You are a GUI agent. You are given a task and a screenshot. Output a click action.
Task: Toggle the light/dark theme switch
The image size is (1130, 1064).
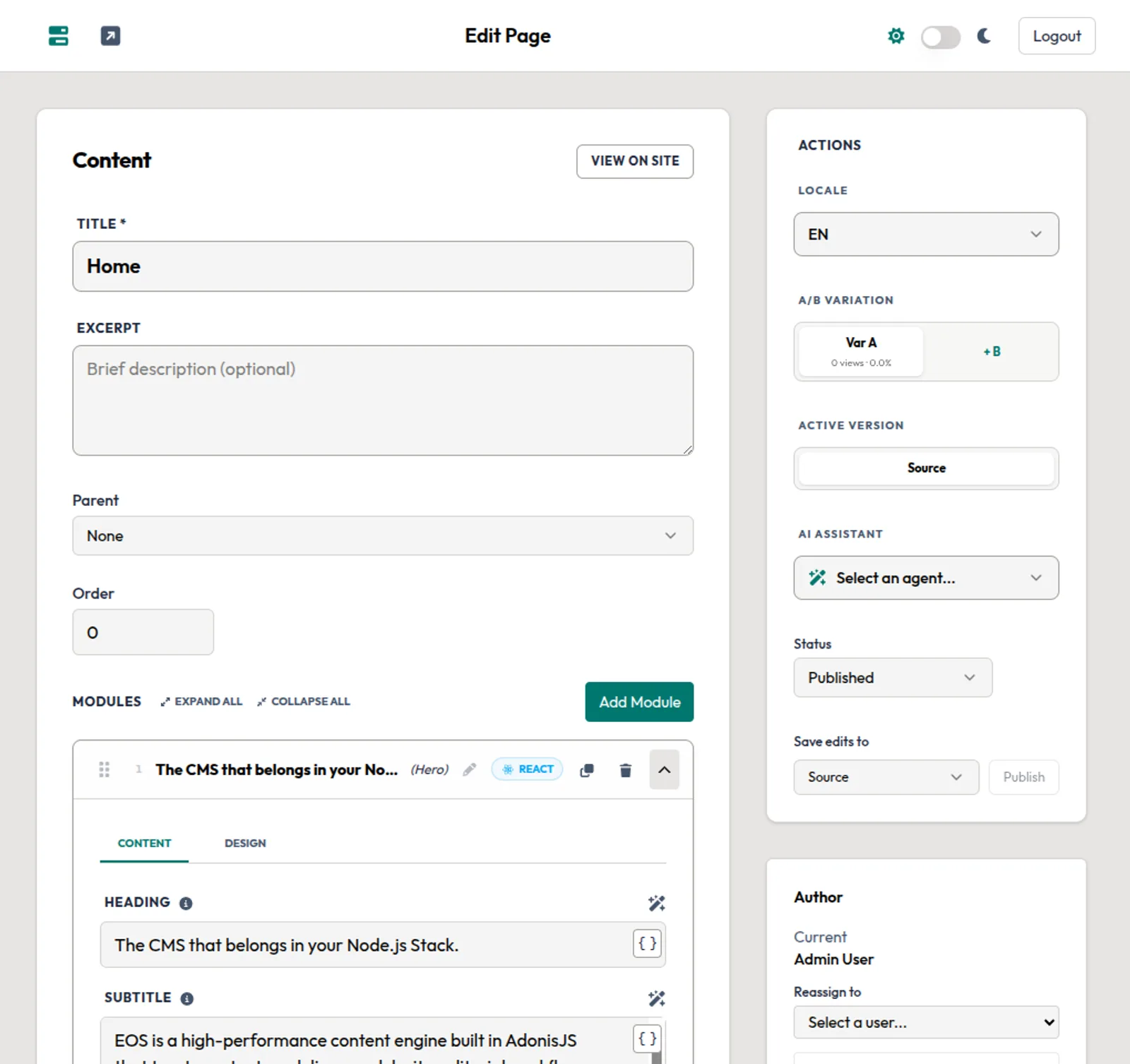[940, 37]
